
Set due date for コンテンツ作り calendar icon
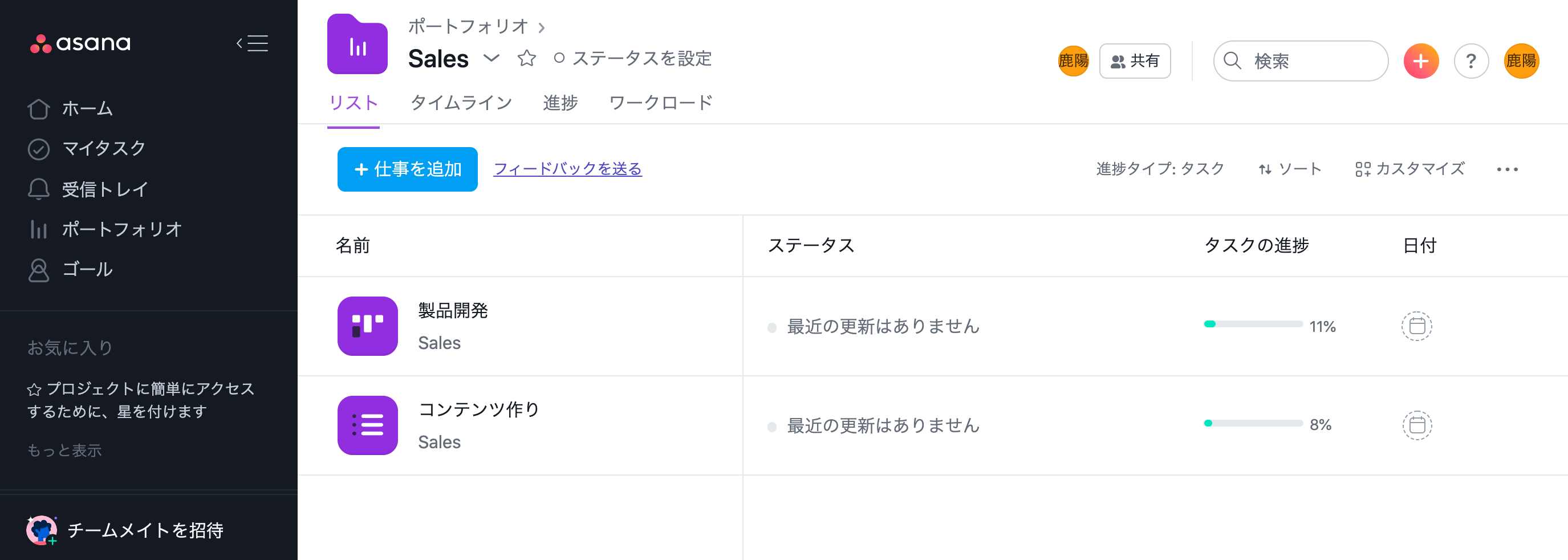[1416, 425]
